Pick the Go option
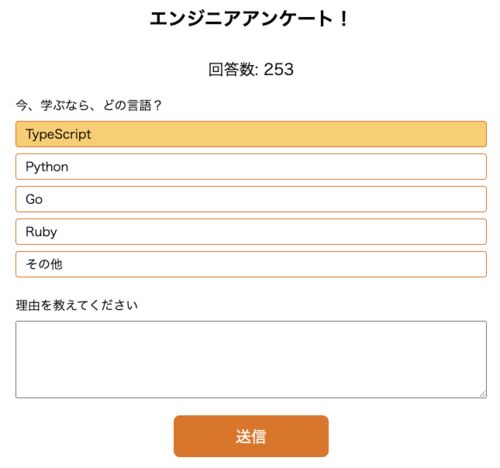 point(251,199)
